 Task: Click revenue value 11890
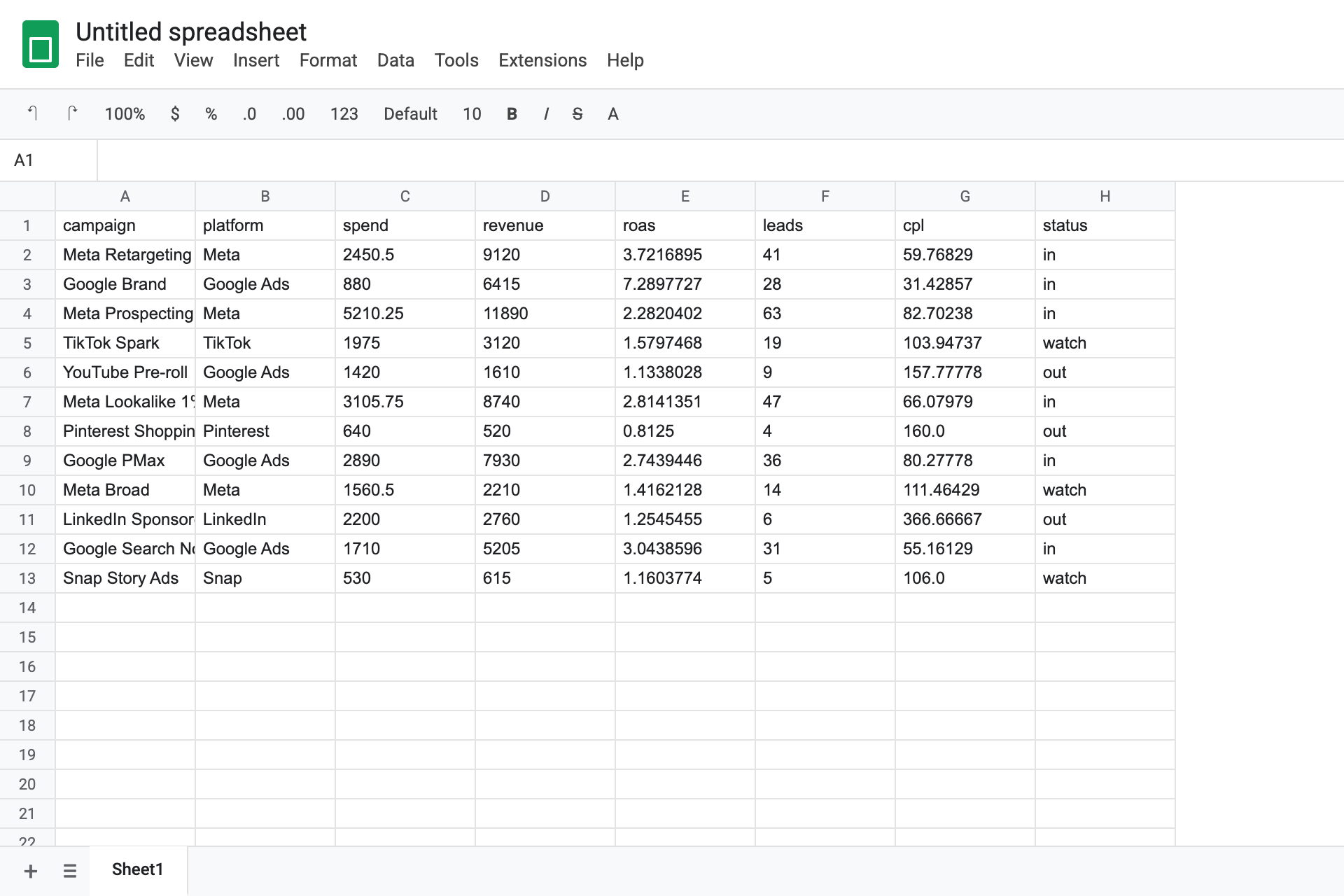click(x=545, y=314)
